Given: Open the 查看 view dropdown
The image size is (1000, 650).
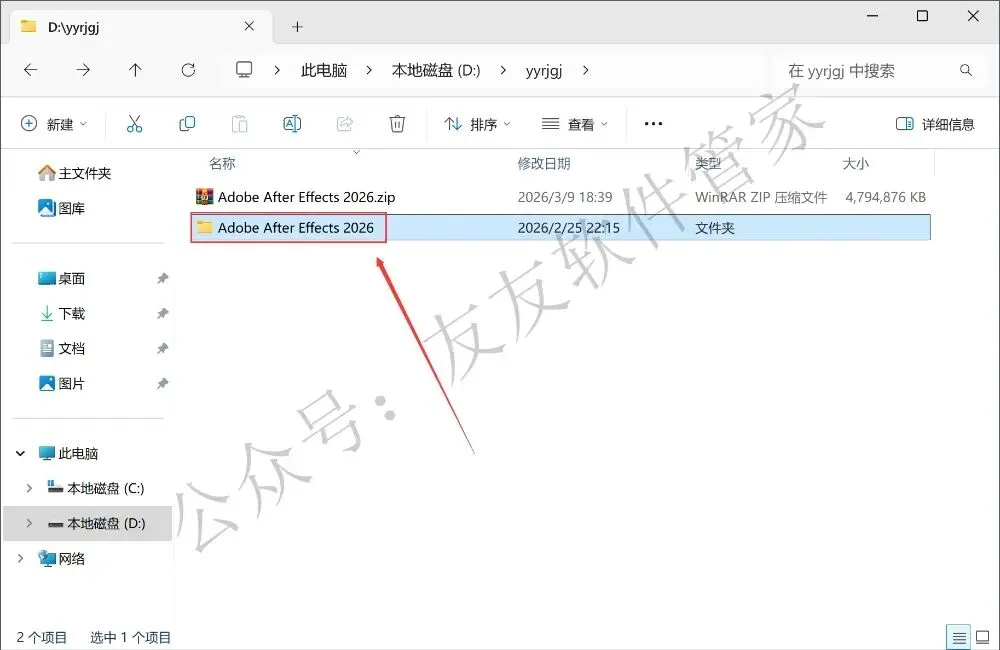Looking at the screenshot, I should click(574, 124).
